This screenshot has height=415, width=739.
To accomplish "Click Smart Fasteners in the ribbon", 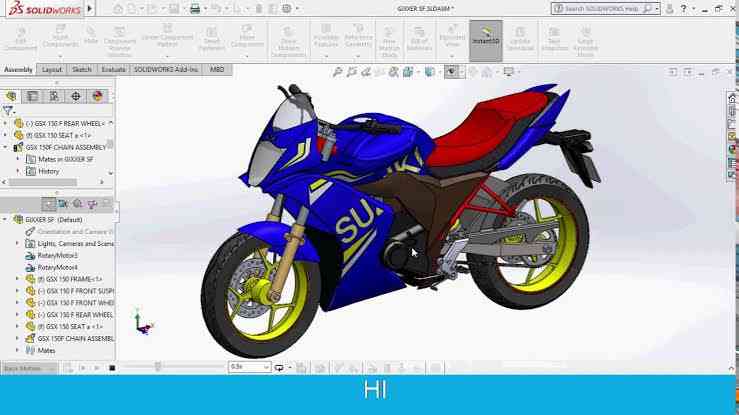I will 212,39.
